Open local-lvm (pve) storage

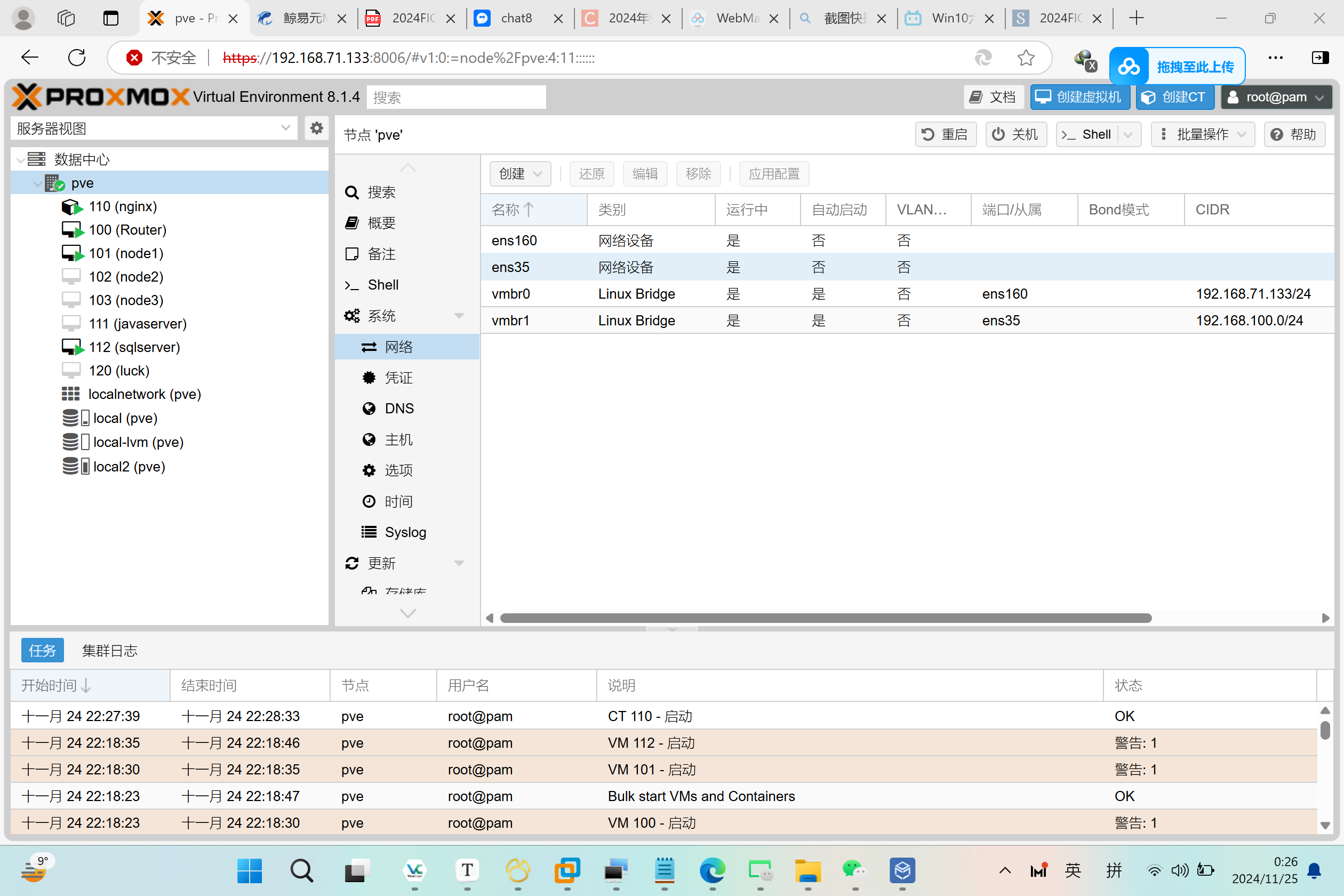pos(137,442)
